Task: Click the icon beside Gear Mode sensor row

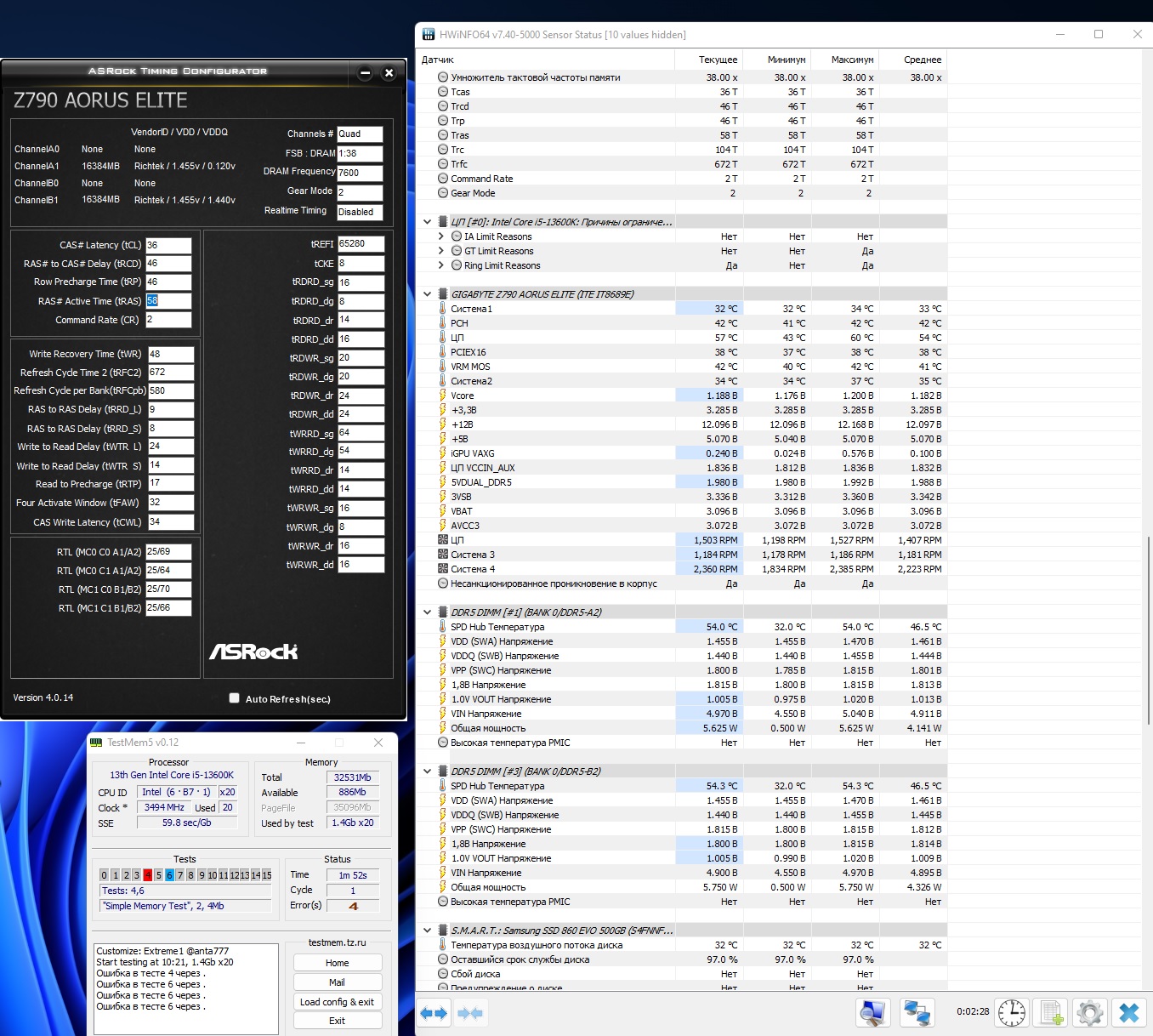Action: pyautogui.click(x=443, y=193)
